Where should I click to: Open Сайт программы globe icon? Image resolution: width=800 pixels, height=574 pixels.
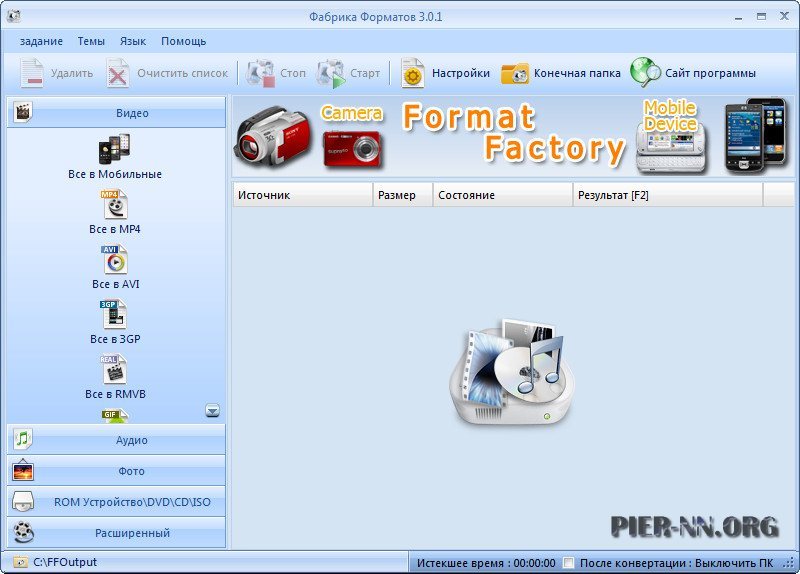[x=645, y=72]
